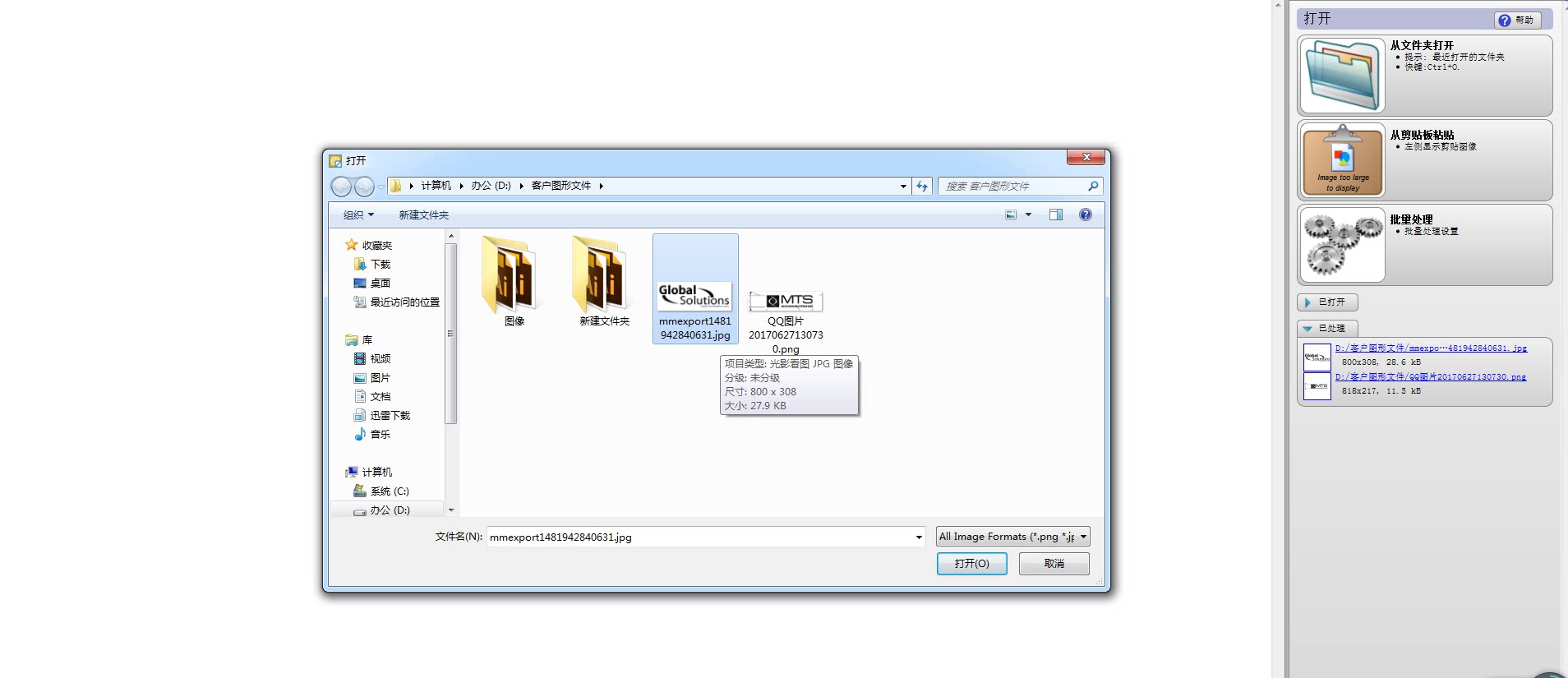Toggle the preview pane icon
The width and height of the screenshot is (1568, 678).
[x=1055, y=214]
